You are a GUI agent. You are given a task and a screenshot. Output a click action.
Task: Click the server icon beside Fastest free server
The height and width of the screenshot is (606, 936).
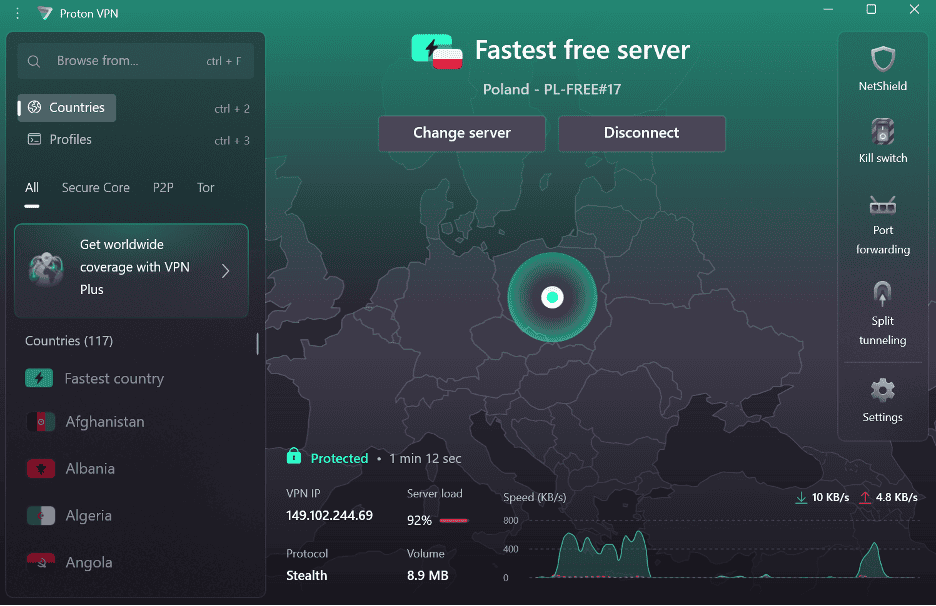[438, 49]
